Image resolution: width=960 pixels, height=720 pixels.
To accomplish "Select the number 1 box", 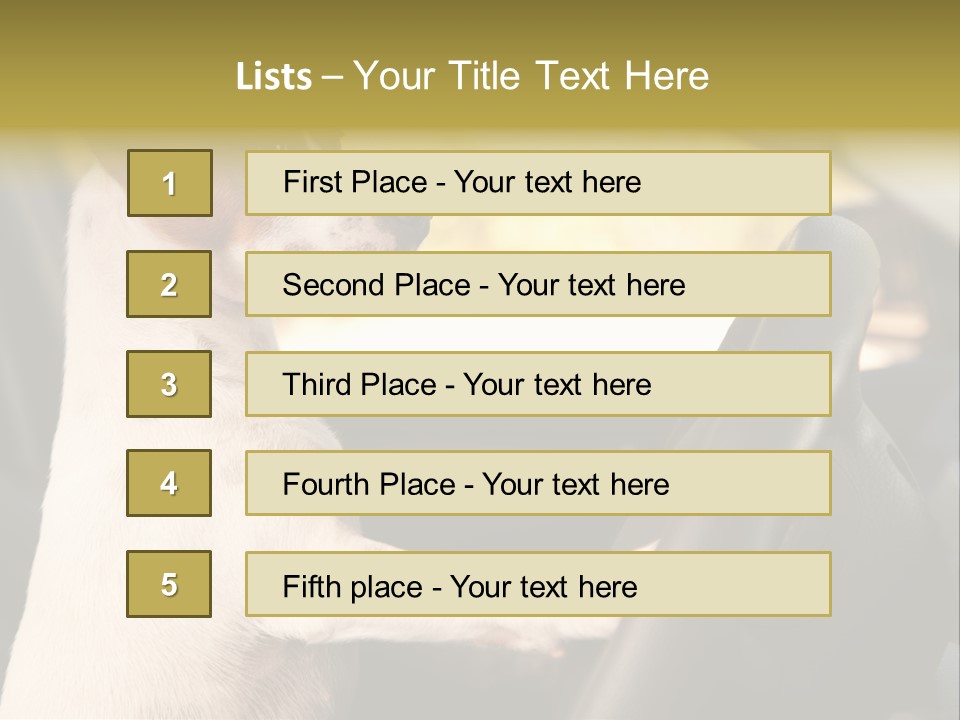I will coord(170,183).
